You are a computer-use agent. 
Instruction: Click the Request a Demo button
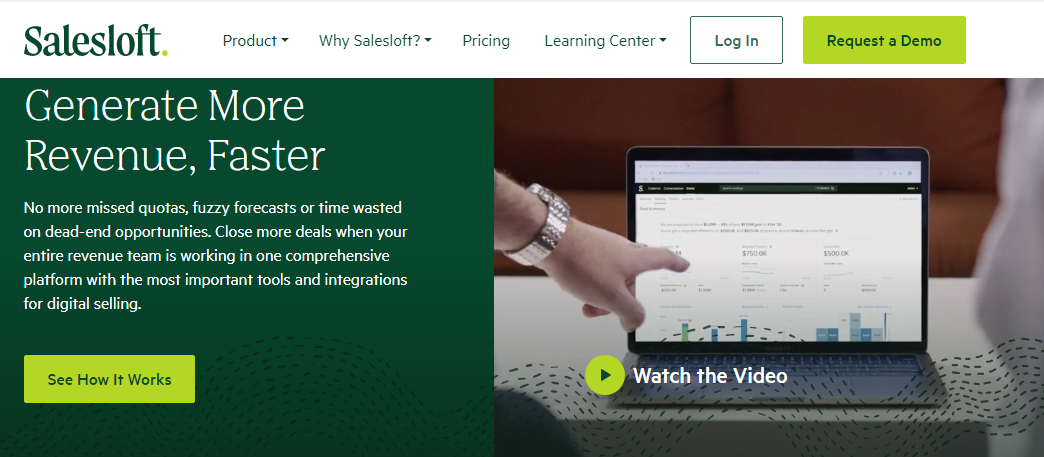pyautogui.click(x=884, y=40)
